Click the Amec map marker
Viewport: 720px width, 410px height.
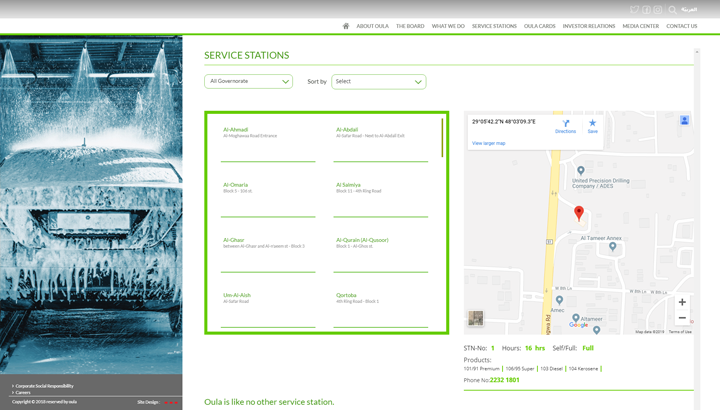tap(559, 300)
